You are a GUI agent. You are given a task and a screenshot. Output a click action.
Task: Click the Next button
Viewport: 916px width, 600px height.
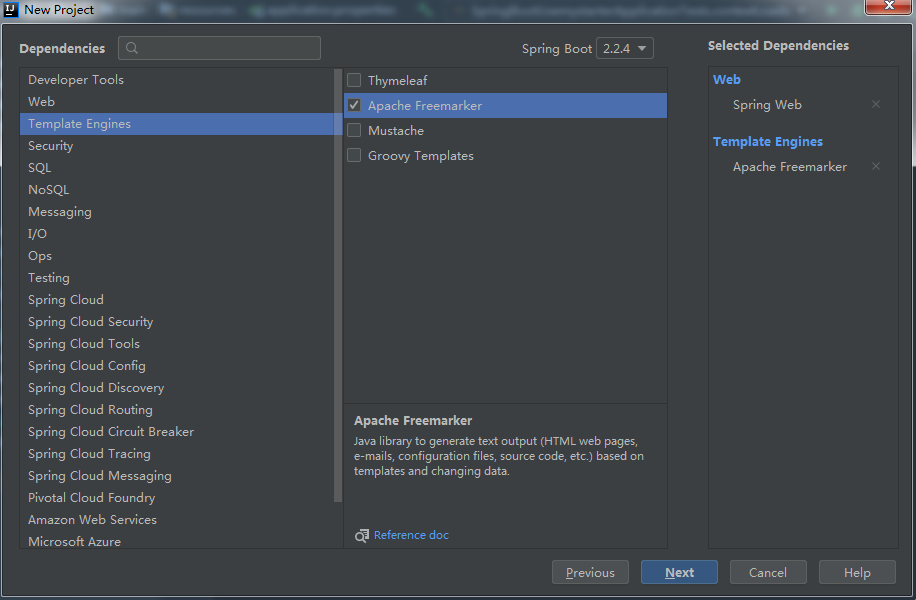(x=679, y=572)
